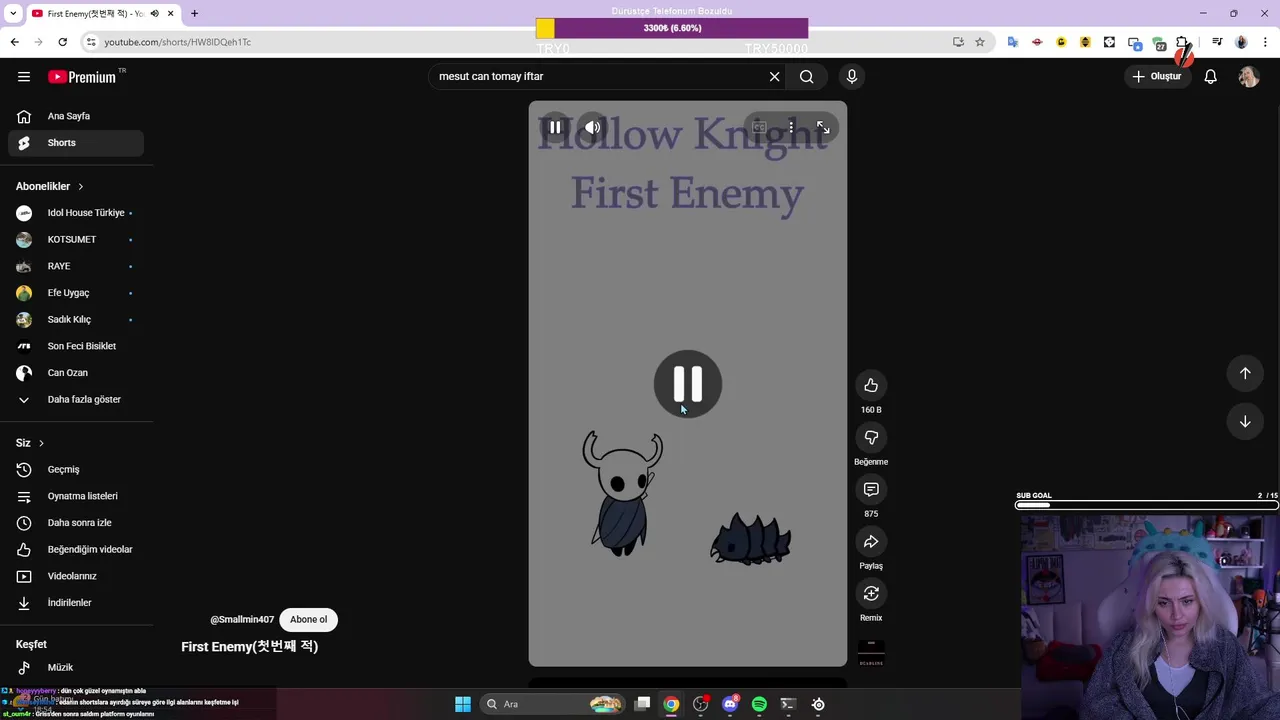This screenshot has width=1280, height=720.
Task: Open the Sadık Kılıç channel
Action: point(76,320)
